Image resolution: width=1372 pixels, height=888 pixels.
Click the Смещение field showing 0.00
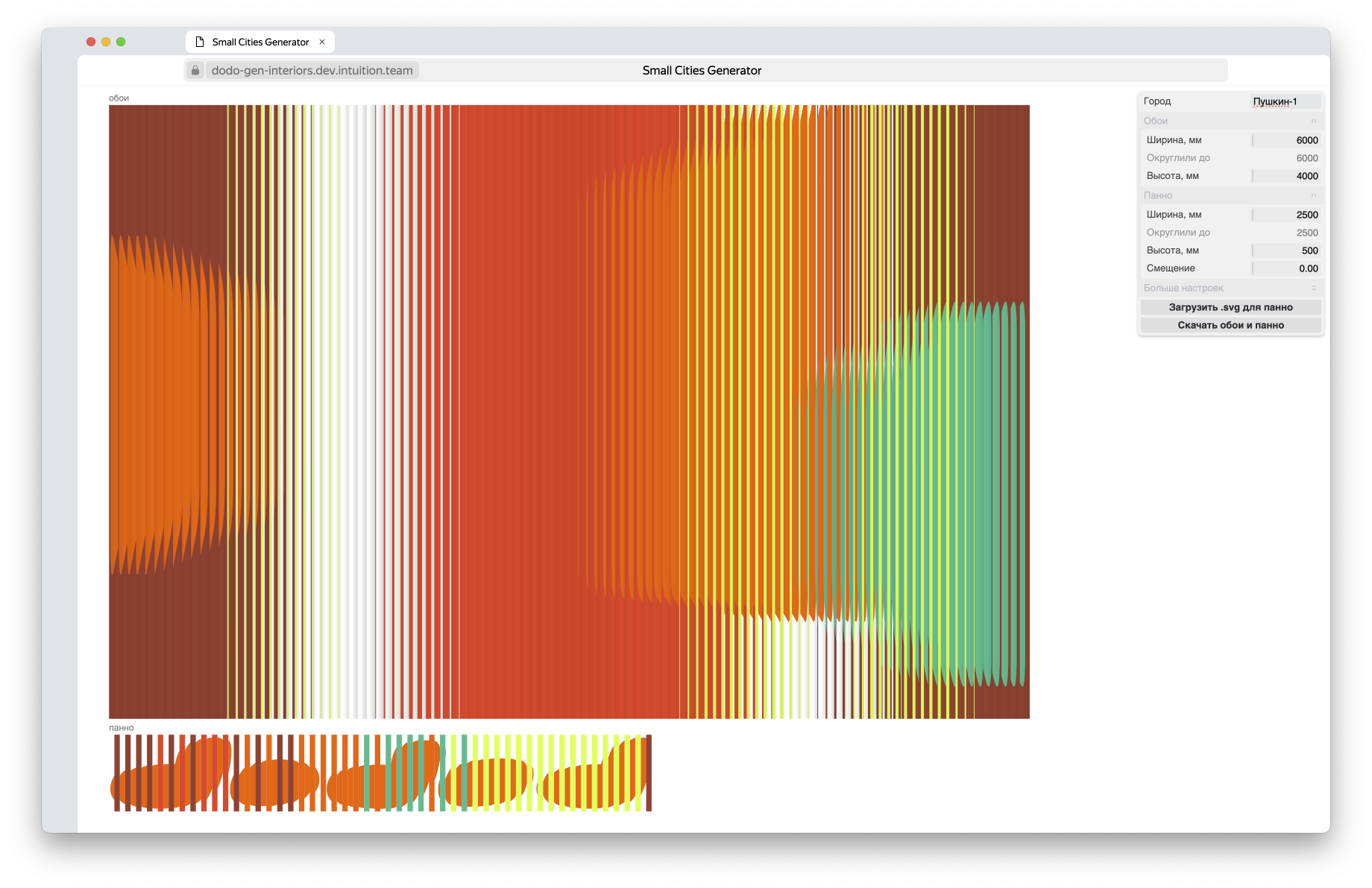coord(1286,268)
